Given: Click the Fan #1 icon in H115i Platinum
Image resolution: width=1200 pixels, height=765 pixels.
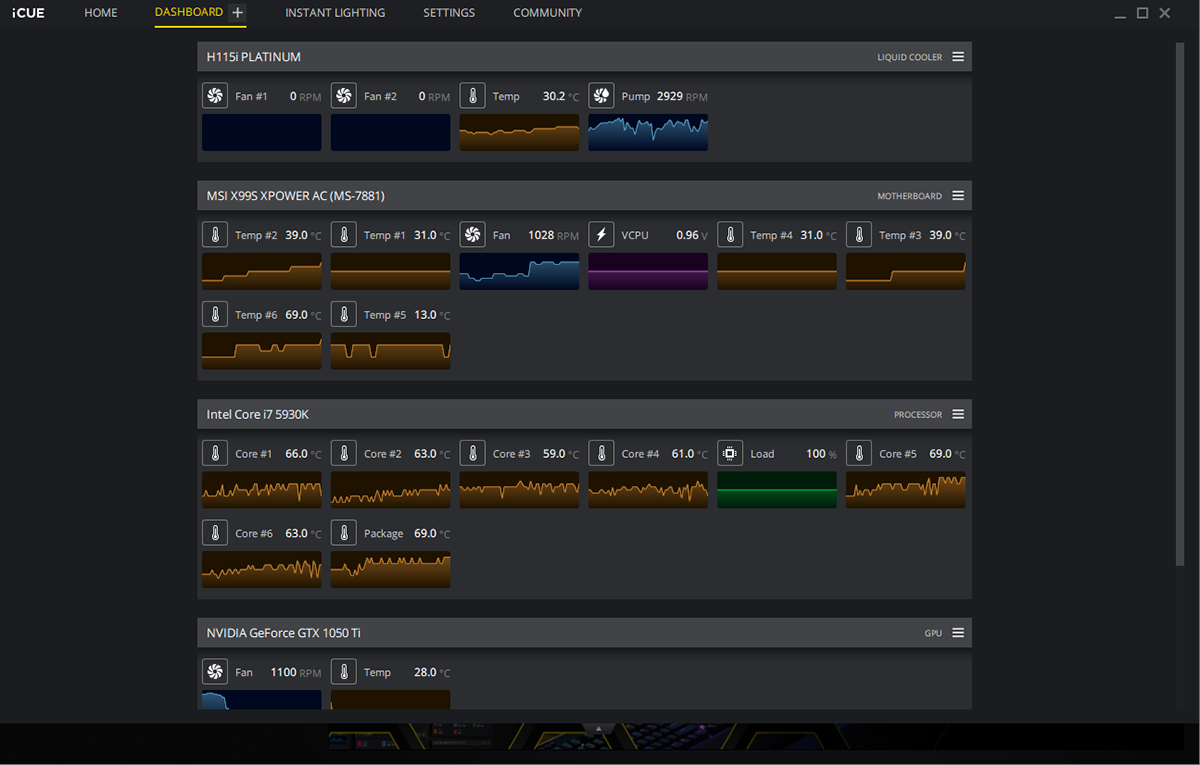Looking at the screenshot, I should [214, 96].
